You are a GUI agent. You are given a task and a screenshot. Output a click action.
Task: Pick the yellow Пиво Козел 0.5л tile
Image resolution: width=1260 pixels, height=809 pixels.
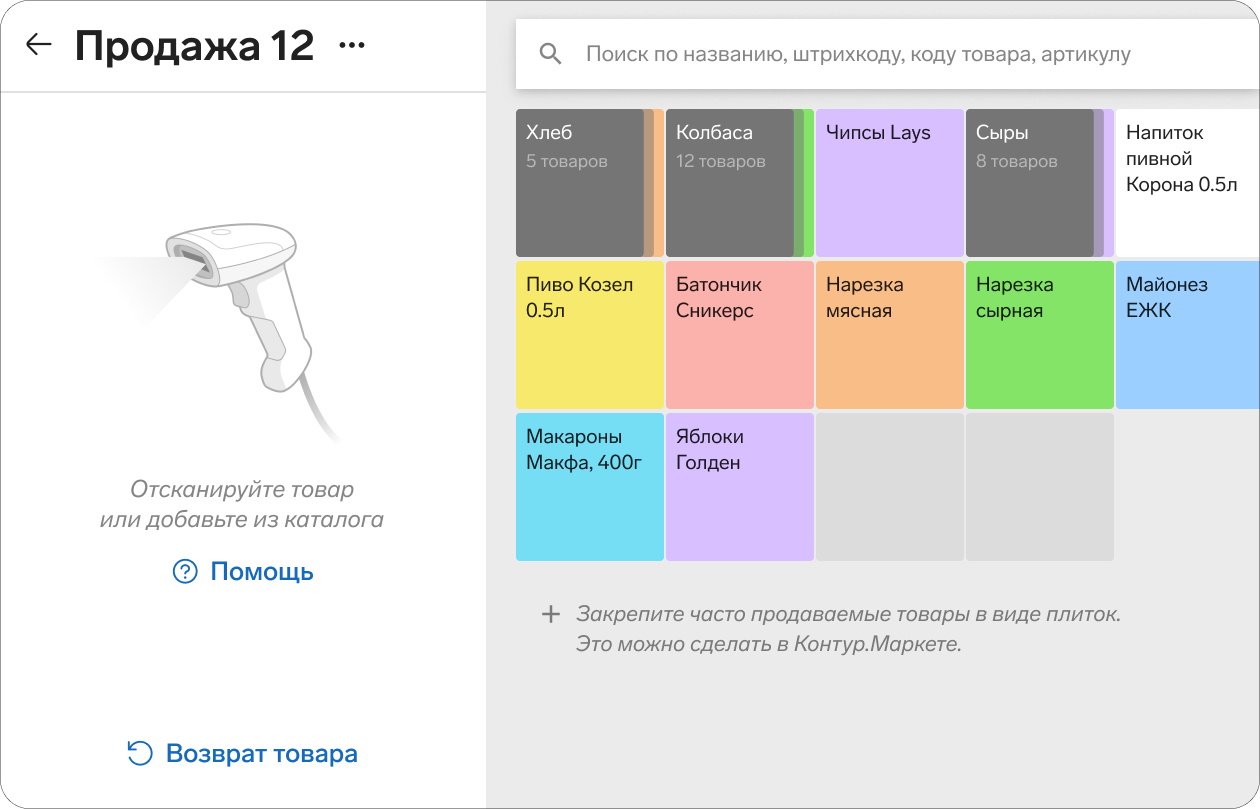(589, 335)
